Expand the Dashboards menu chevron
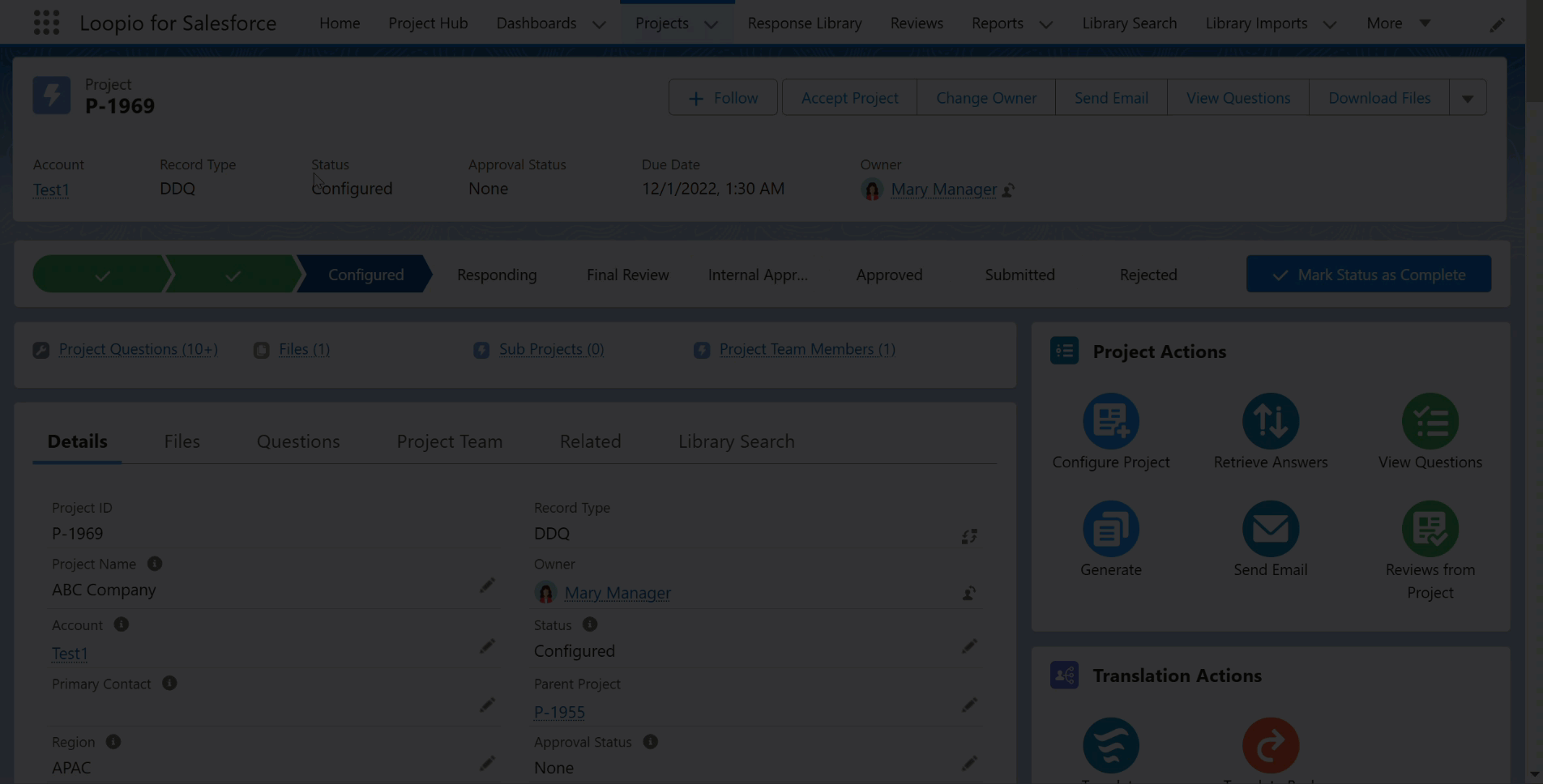The image size is (1543, 784). (x=599, y=24)
